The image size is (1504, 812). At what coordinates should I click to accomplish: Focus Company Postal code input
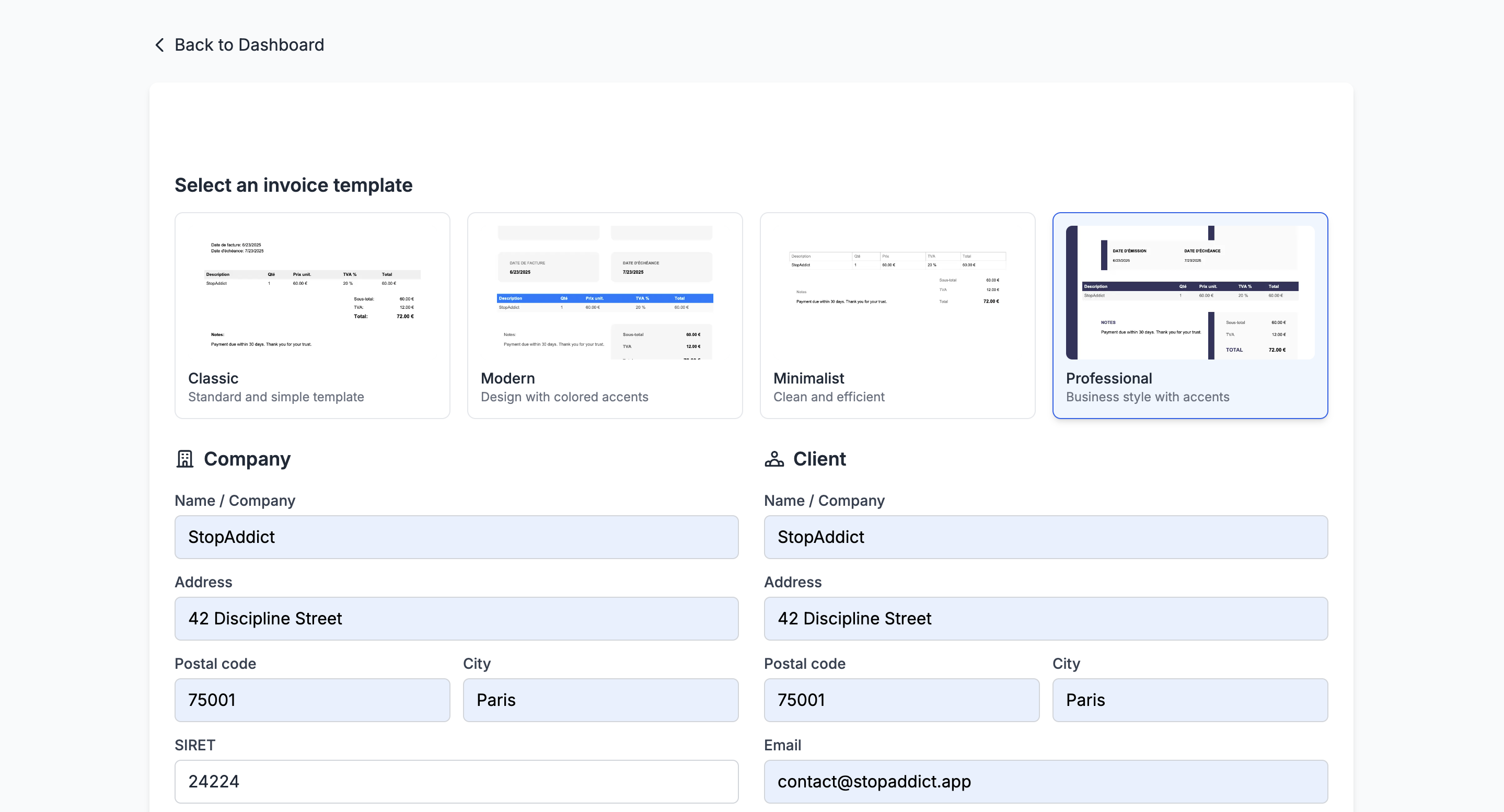coord(312,700)
